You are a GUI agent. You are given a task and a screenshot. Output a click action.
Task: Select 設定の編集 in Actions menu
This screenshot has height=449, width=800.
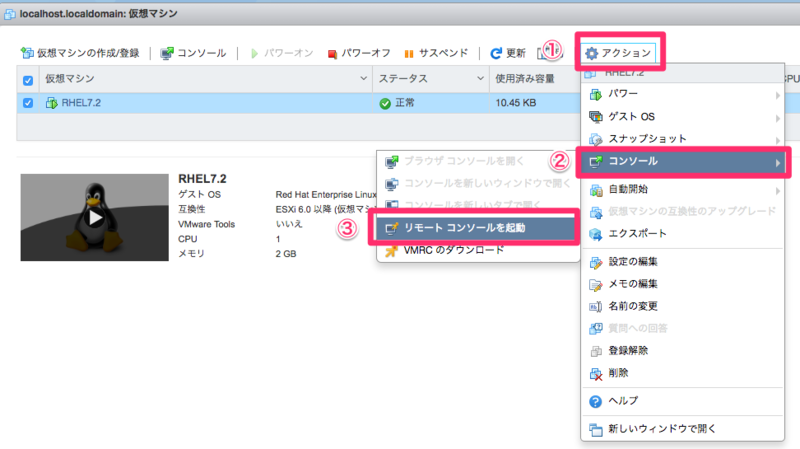(682, 262)
